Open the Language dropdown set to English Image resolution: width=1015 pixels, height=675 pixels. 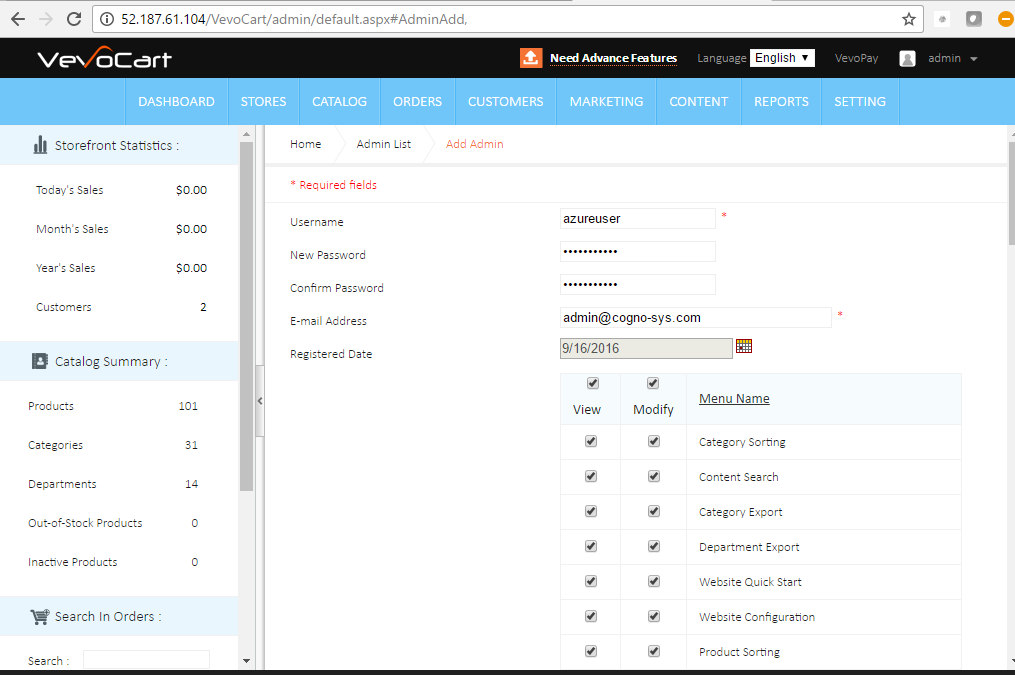click(x=782, y=58)
